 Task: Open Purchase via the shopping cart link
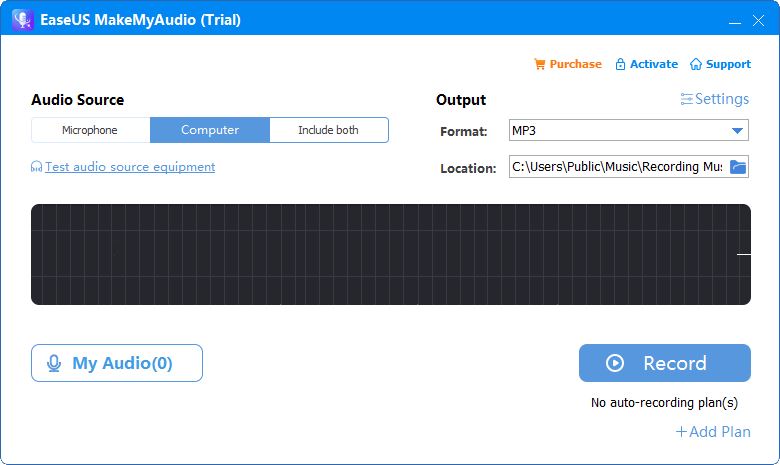568,64
